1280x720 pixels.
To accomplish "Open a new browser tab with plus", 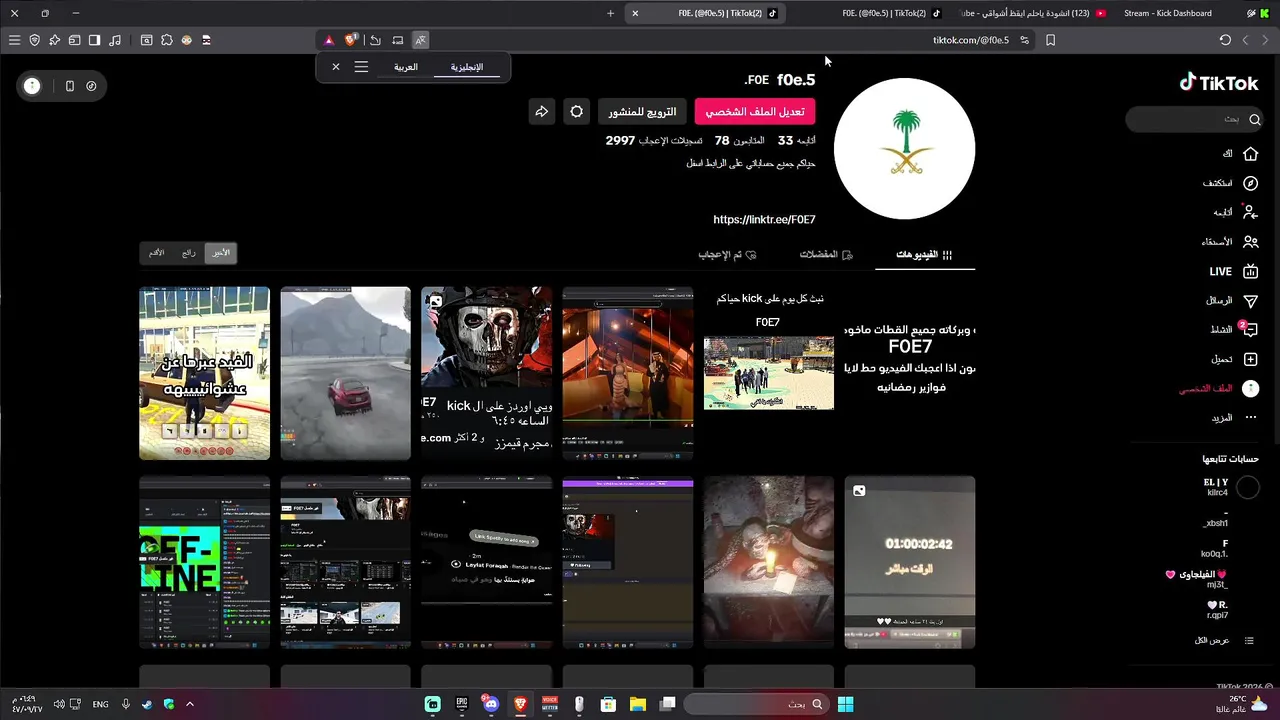I will 610,13.
